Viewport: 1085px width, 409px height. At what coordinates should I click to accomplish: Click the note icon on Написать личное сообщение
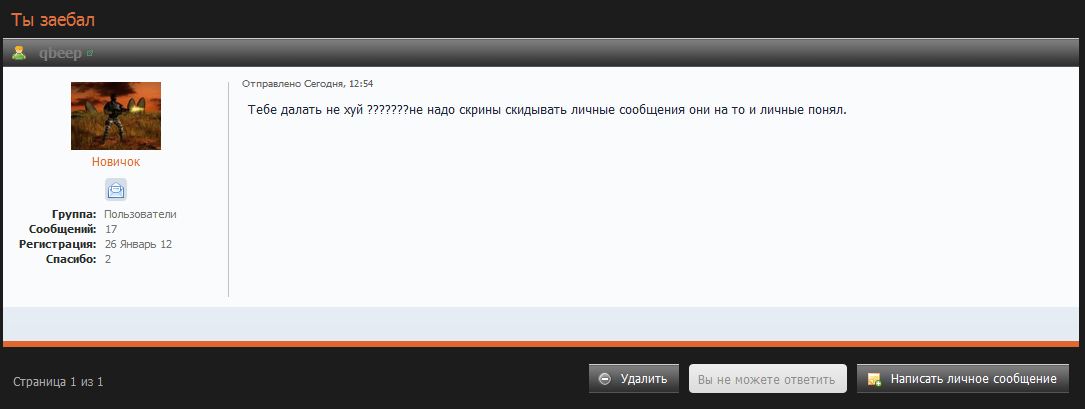point(874,379)
